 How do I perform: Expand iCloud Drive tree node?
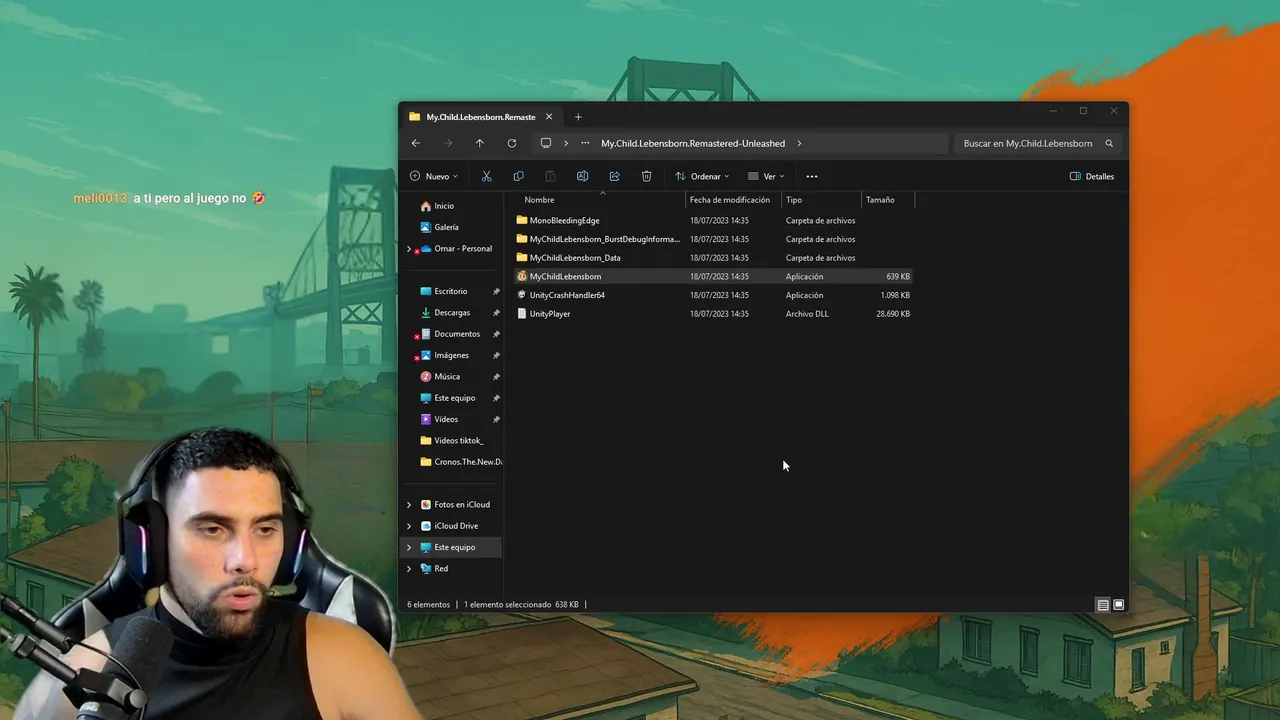tap(409, 526)
